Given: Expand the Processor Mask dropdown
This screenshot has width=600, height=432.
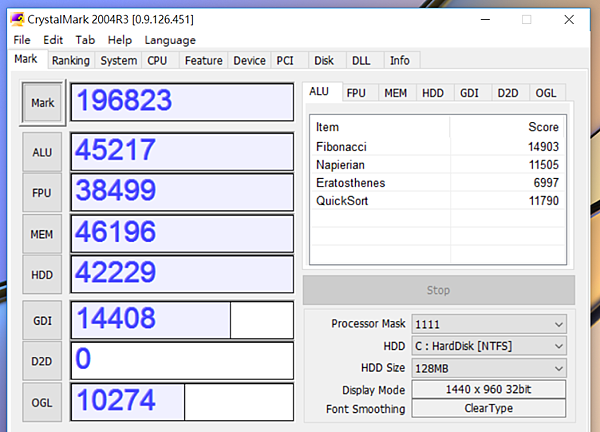Looking at the screenshot, I should click(x=489, y=324).
